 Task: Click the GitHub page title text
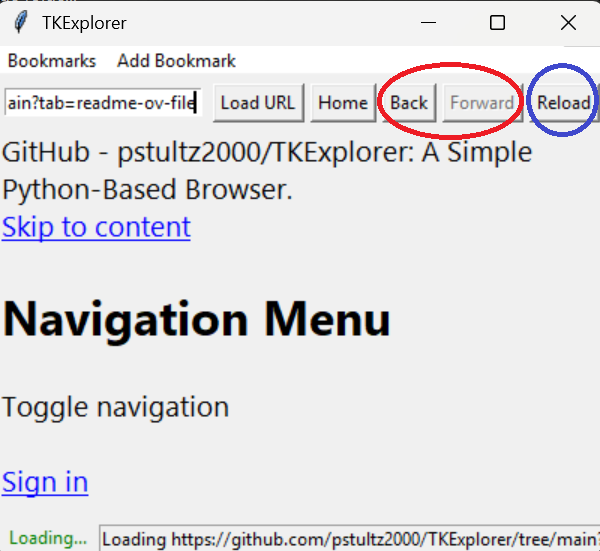coord(267,171)
